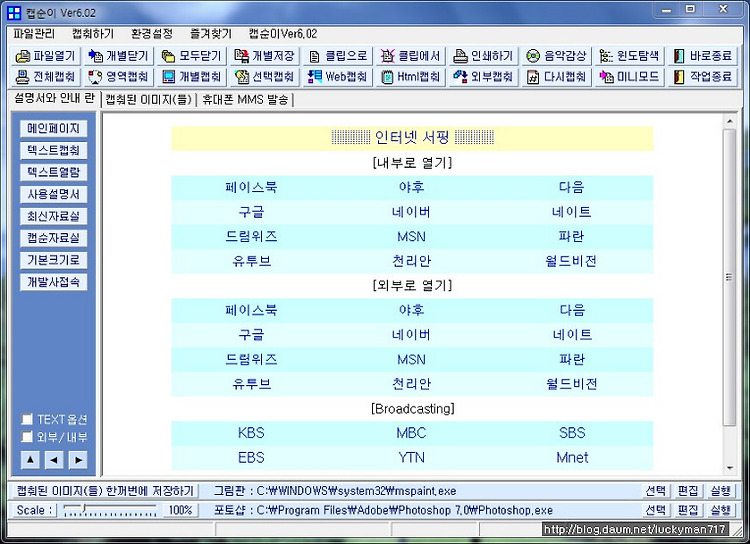
Task: Click the 개발사접속 sidebar button
Action: tap(54, 282)
